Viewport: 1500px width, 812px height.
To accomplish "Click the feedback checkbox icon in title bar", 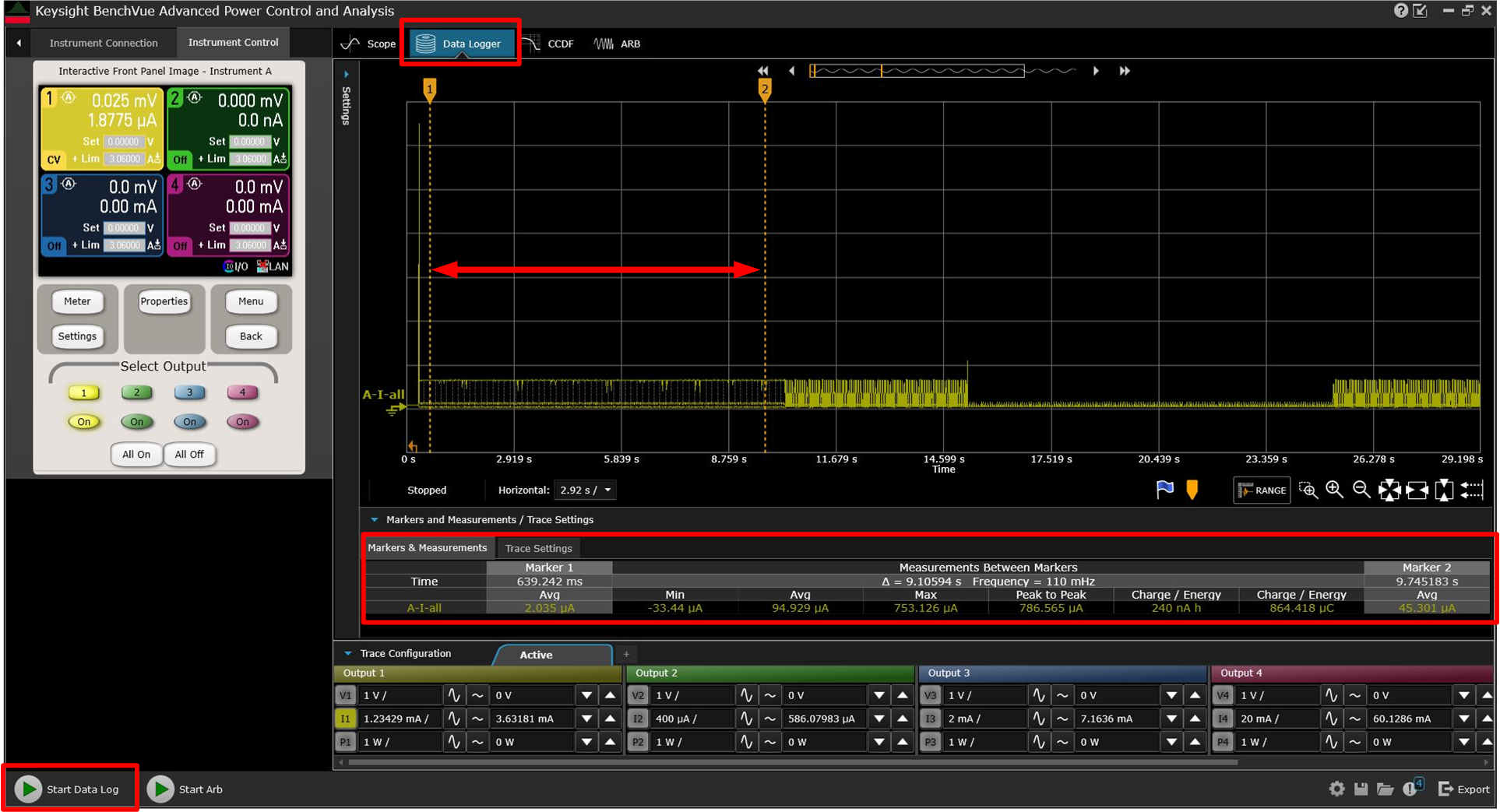I will click(x=1421, y=10).
